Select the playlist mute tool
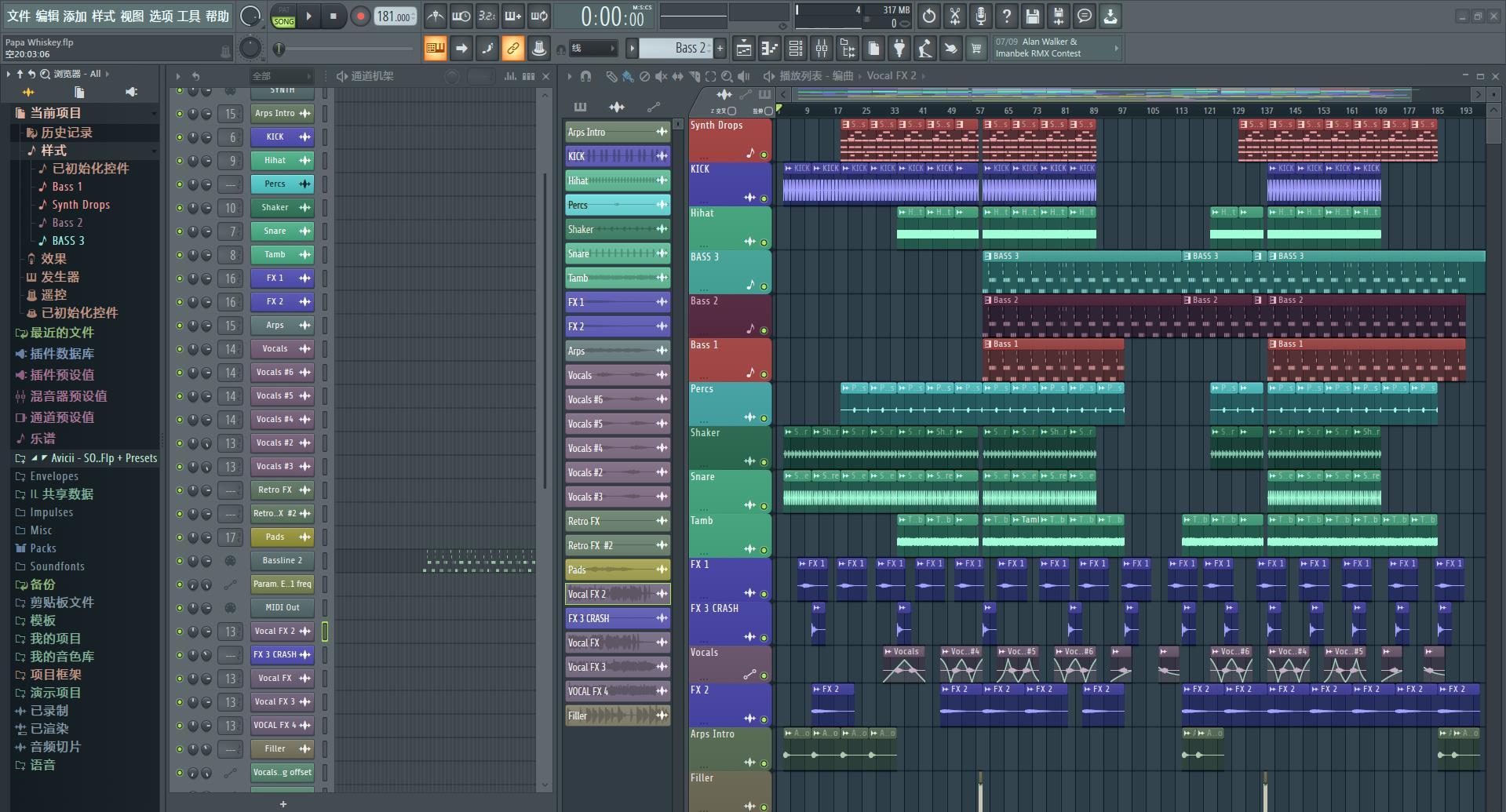Screen dimensions: 1506x812 click(661, 76)
